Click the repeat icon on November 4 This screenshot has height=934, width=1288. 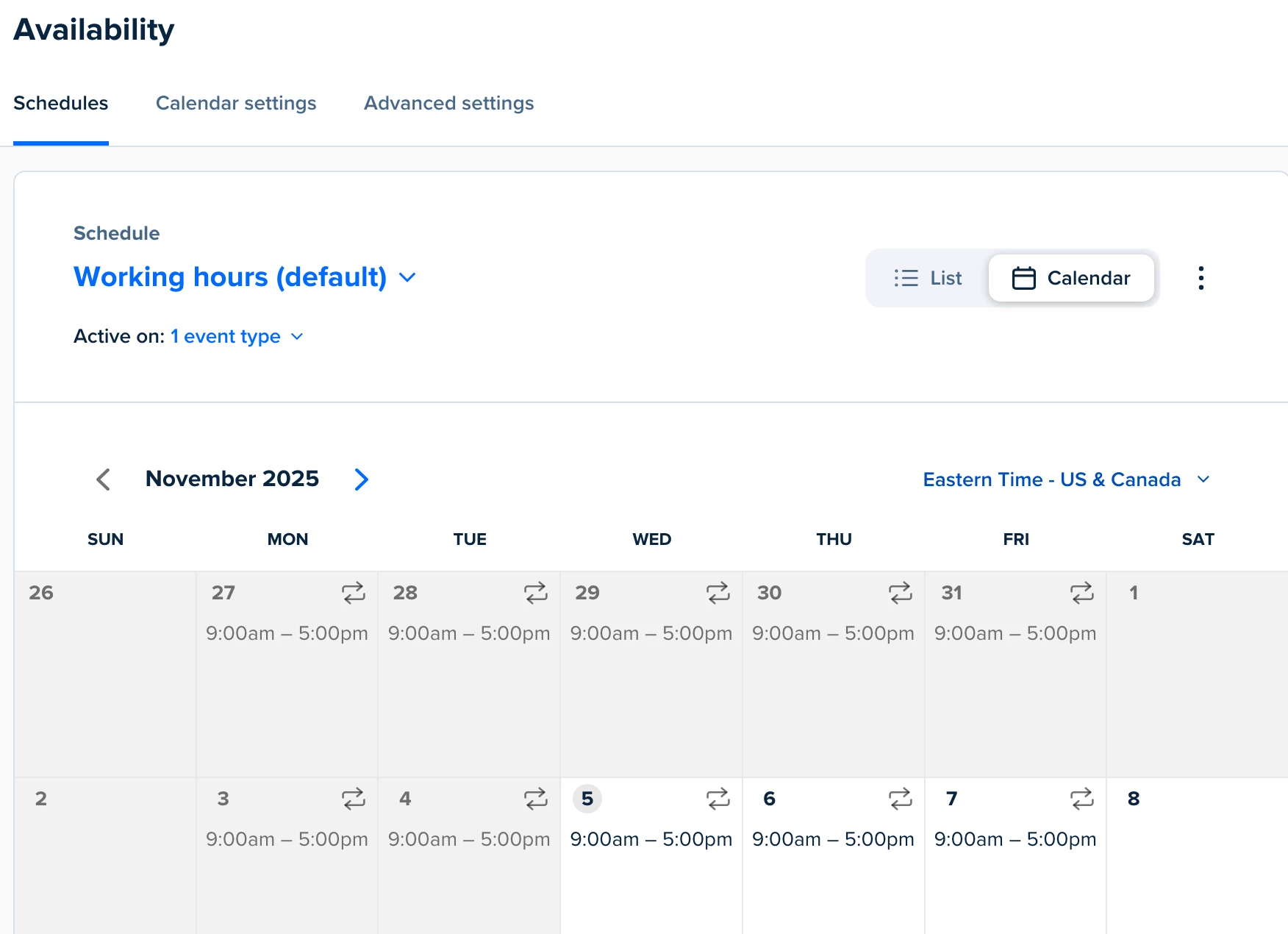click(536, 799)
